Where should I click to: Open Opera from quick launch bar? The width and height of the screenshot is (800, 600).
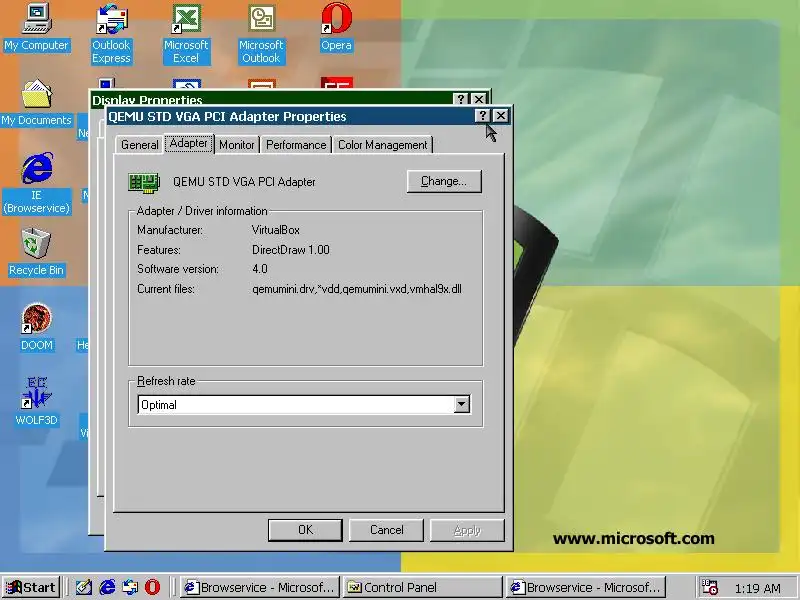tap(152, 587)
